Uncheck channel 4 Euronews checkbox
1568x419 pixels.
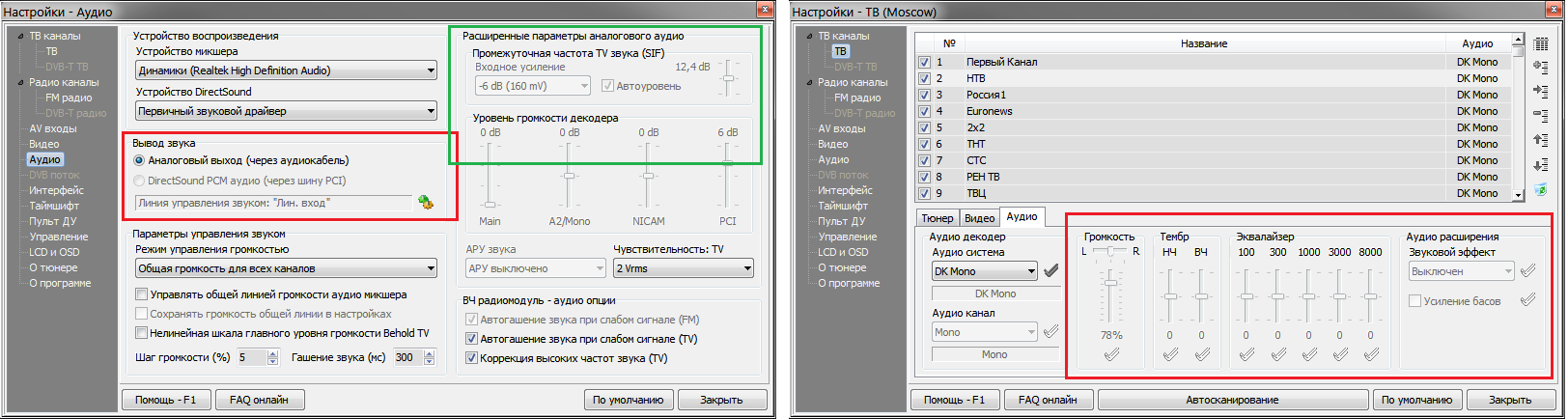click(924, 111)
